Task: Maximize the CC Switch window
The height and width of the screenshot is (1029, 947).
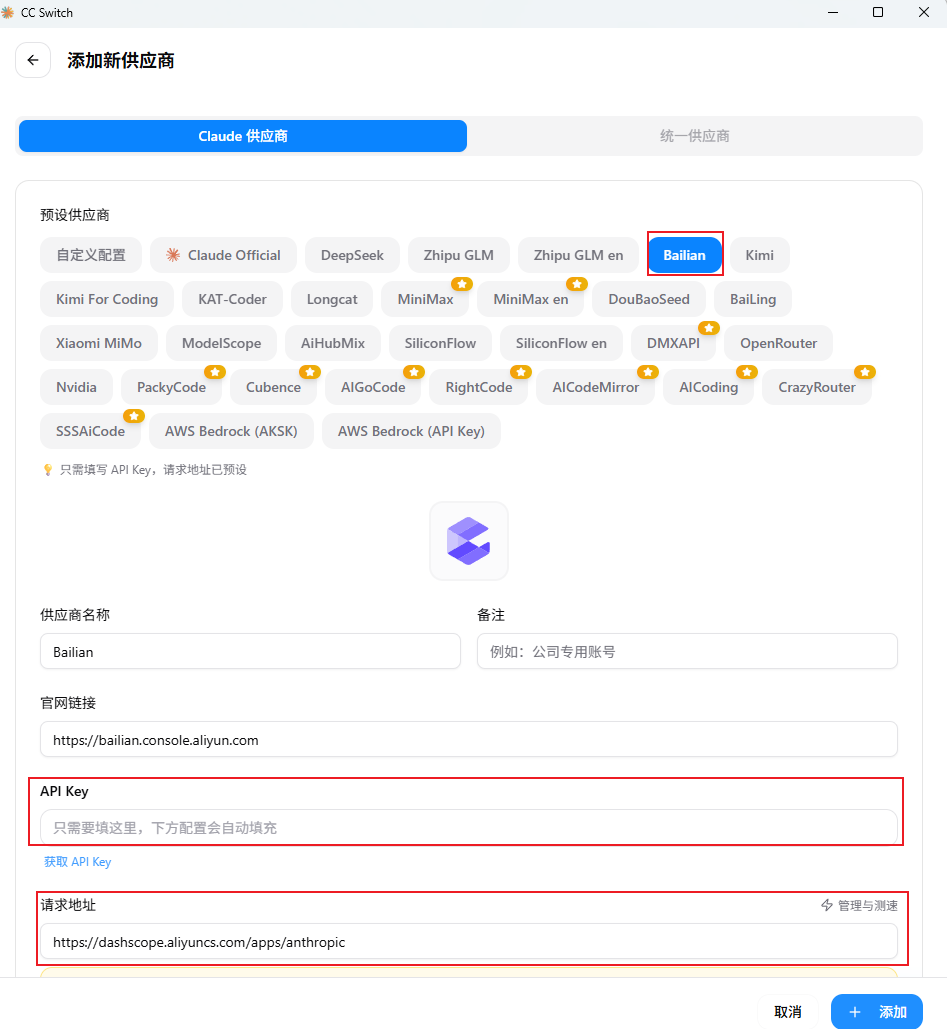Action: click(877, 12)
